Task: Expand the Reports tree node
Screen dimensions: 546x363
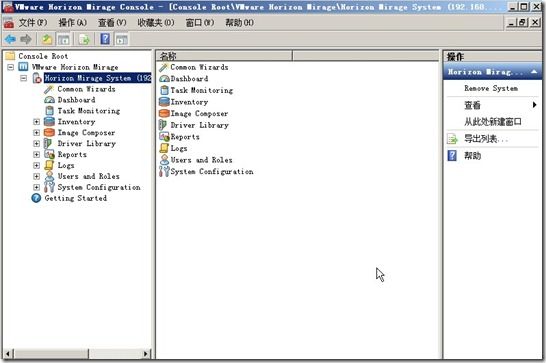Action: [x=37, y=154]
